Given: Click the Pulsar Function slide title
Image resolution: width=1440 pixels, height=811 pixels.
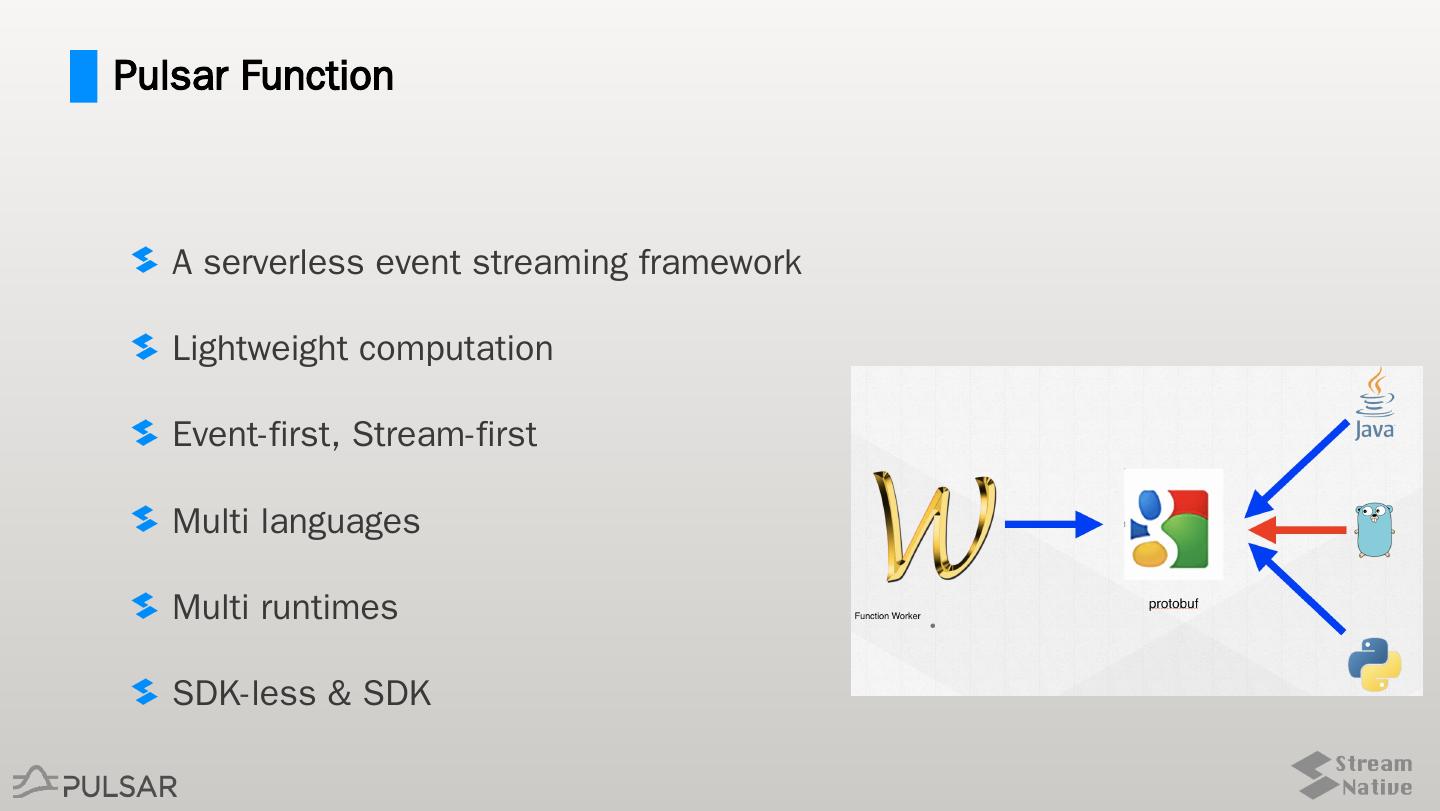Looking at the screenshot, I should pyautogui.click(x=253, y=76).
